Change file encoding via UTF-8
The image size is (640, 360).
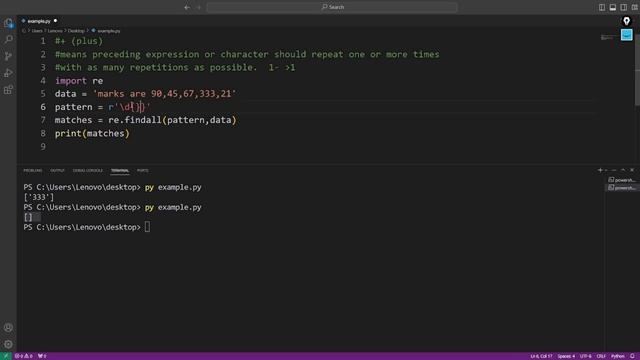coord(585,356)
